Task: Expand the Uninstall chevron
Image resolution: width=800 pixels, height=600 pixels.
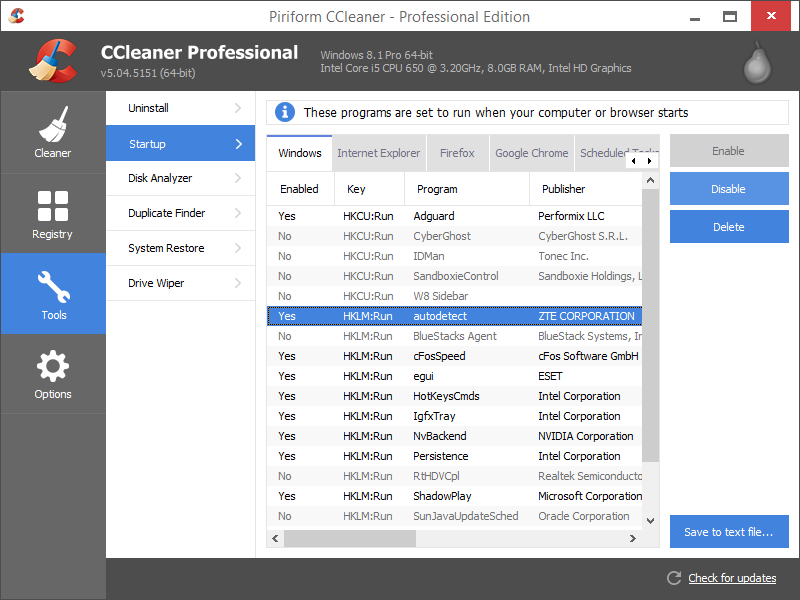Action: [238, 108]
